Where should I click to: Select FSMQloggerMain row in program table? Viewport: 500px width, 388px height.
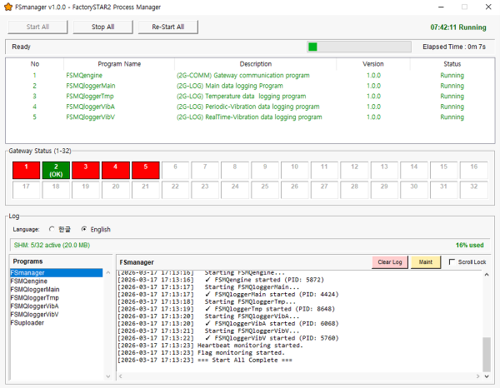coord(250,86)
